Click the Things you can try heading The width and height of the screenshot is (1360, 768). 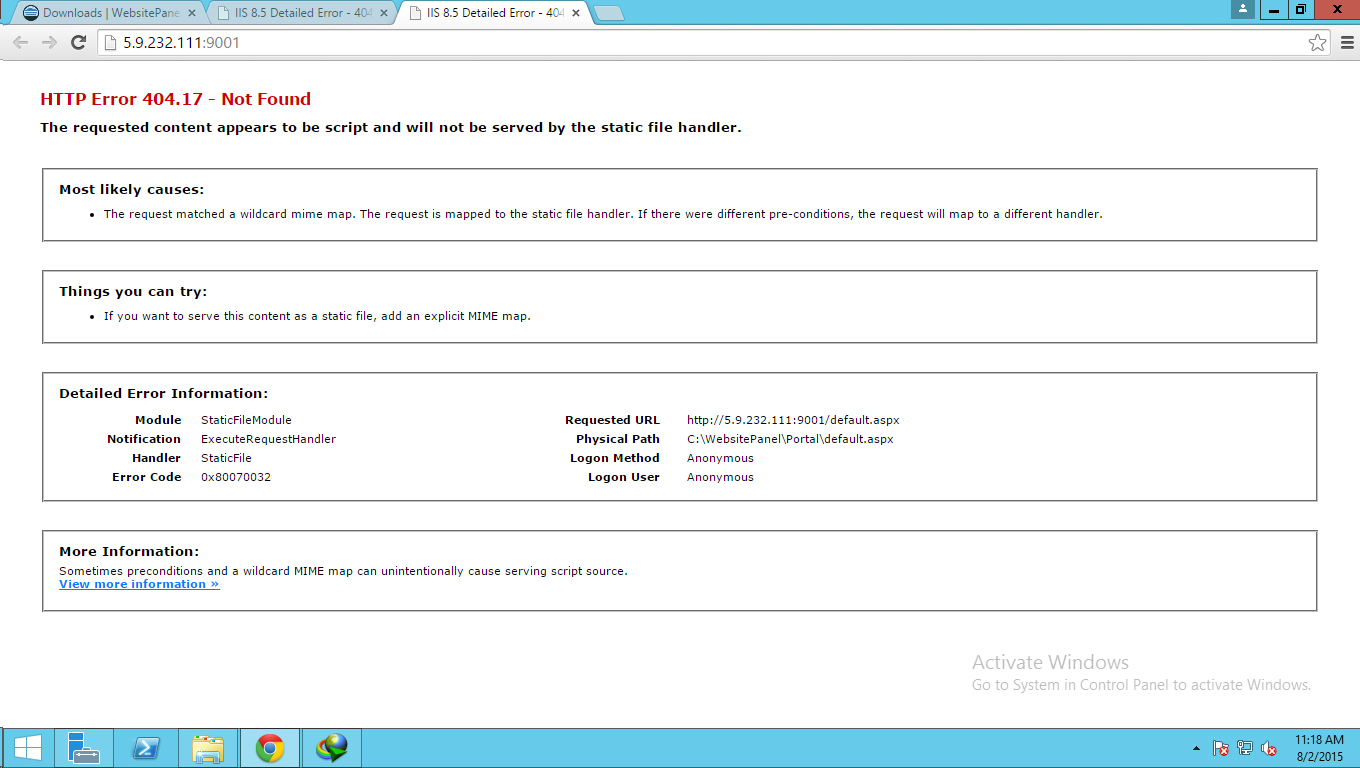click(133, 292)
